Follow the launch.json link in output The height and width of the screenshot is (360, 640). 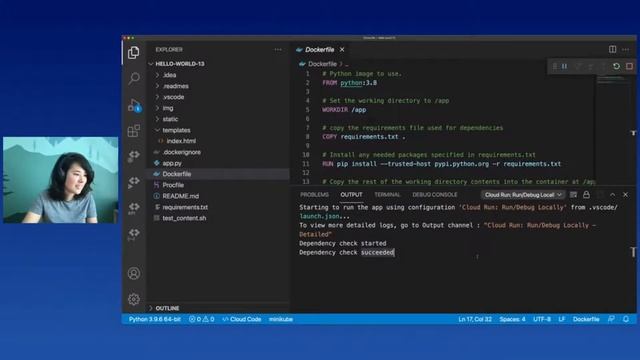319,216
